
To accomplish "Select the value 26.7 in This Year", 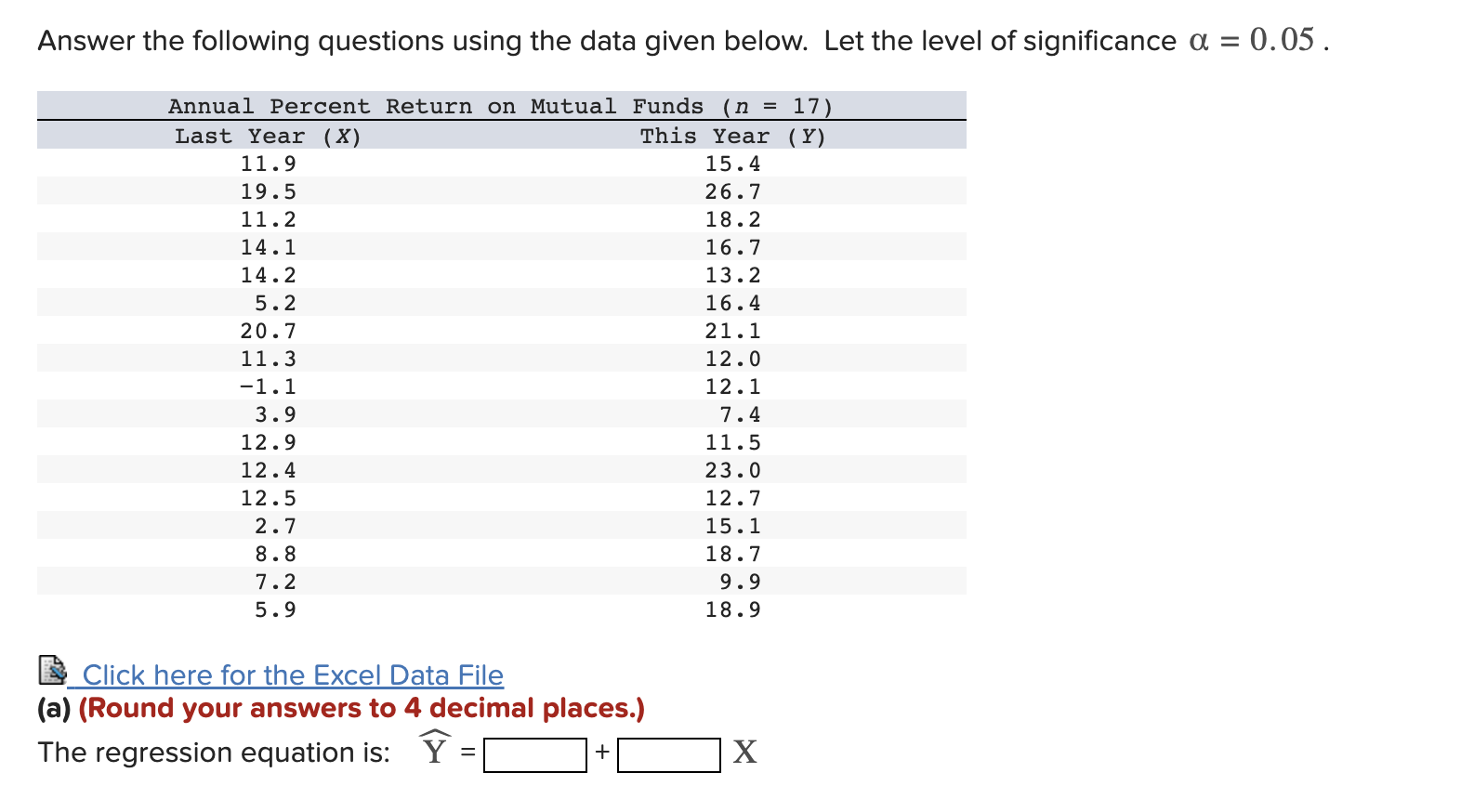I will [x=733, y=190].
